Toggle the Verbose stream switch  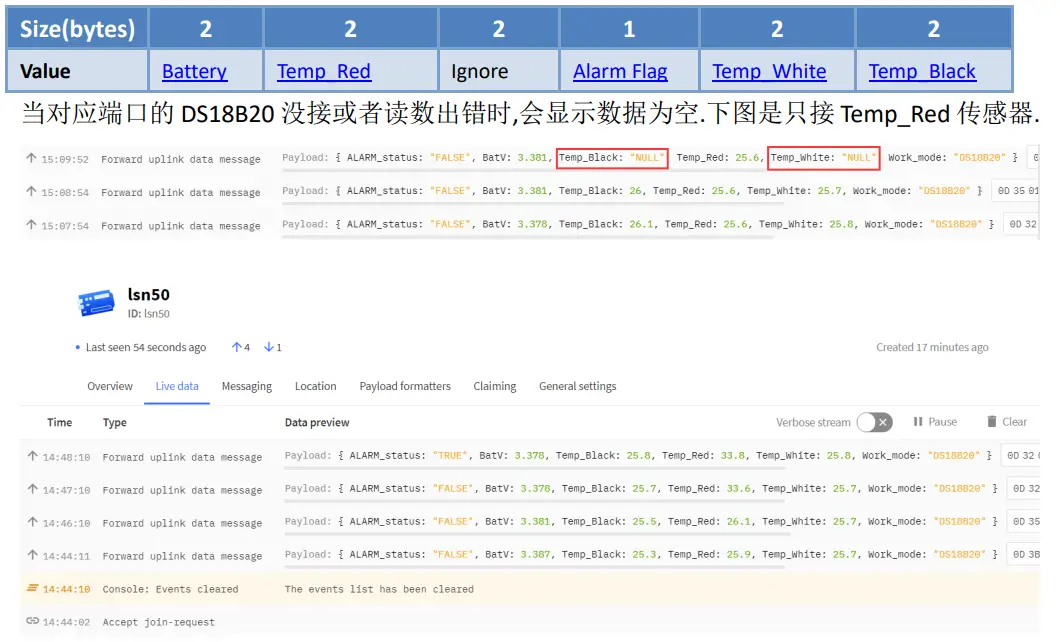click(874, 422)
